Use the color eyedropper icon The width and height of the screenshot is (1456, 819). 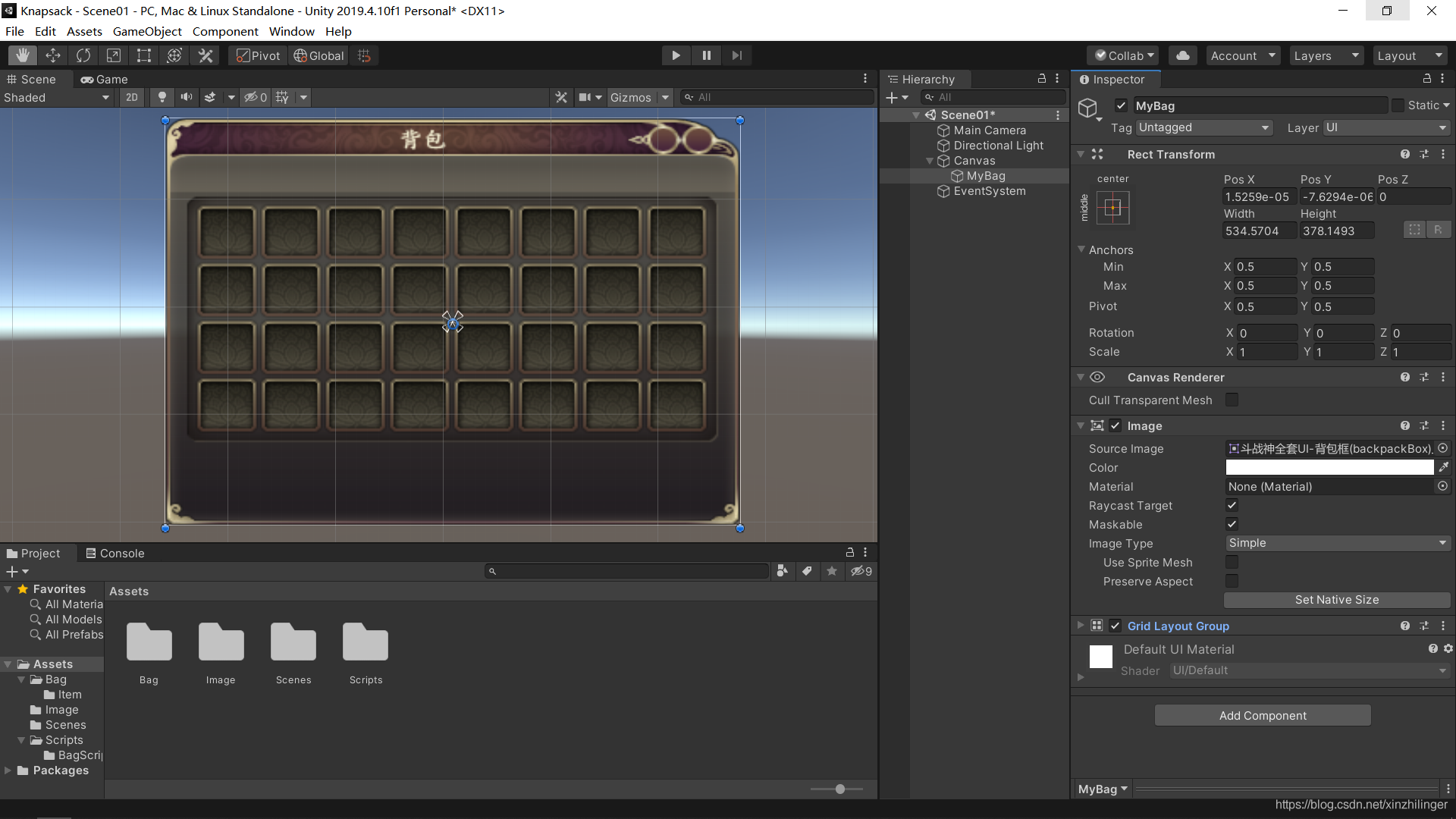[1444, 467]
